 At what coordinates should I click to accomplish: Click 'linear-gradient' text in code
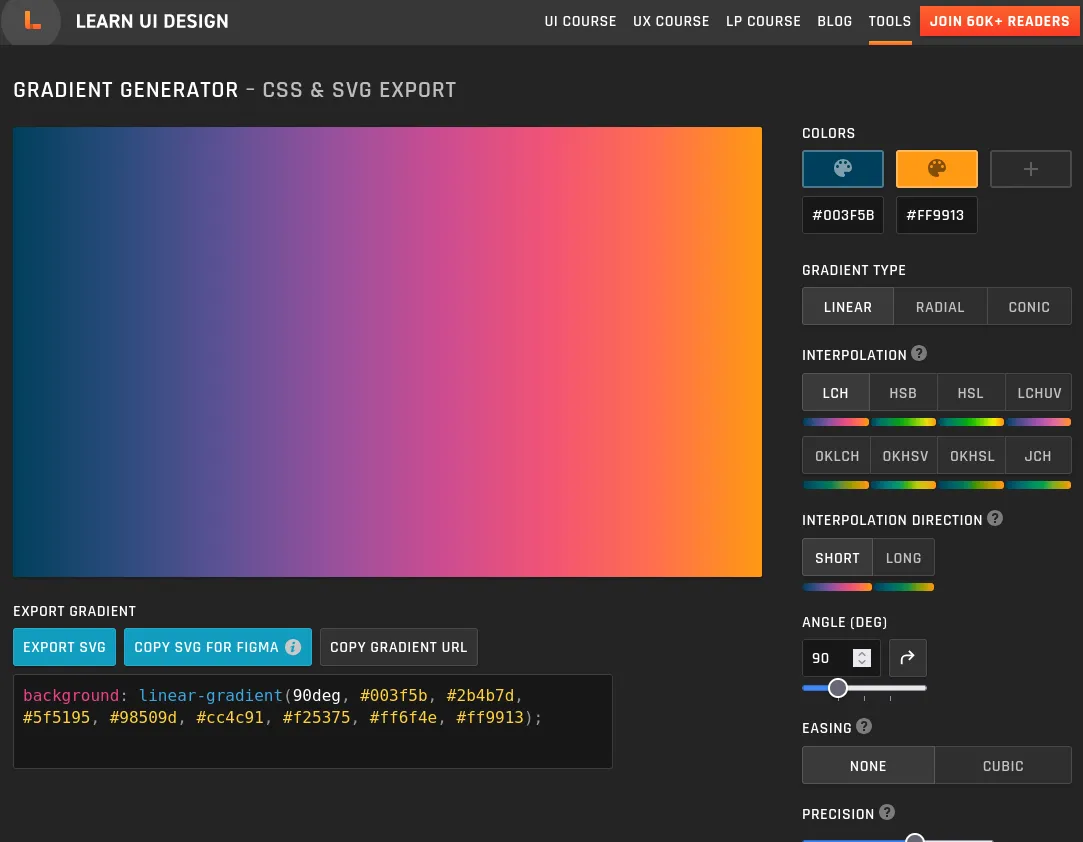(211, 696)
